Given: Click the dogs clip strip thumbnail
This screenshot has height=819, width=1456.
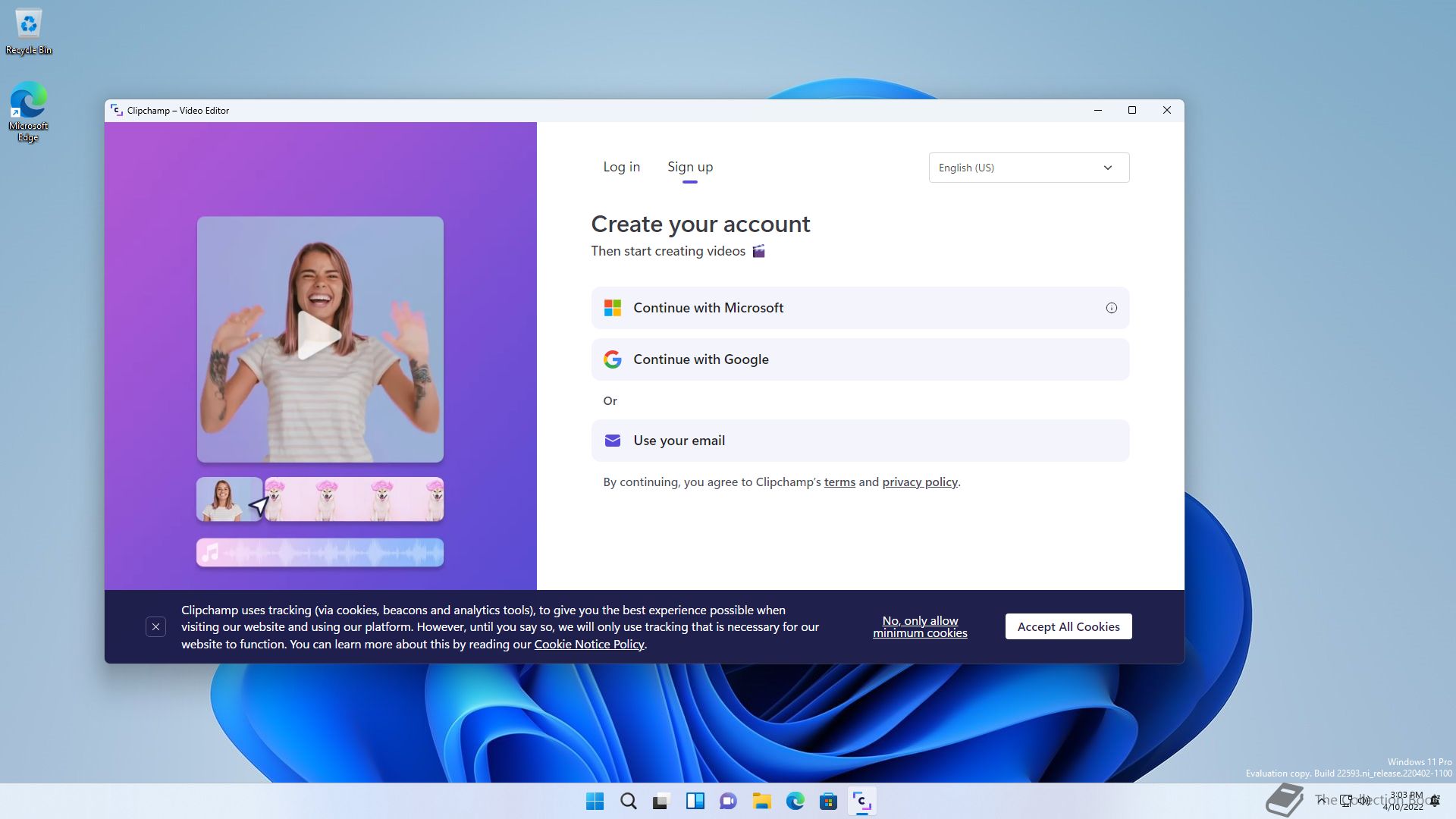Looking at the screenshot, I should (354, 499).
